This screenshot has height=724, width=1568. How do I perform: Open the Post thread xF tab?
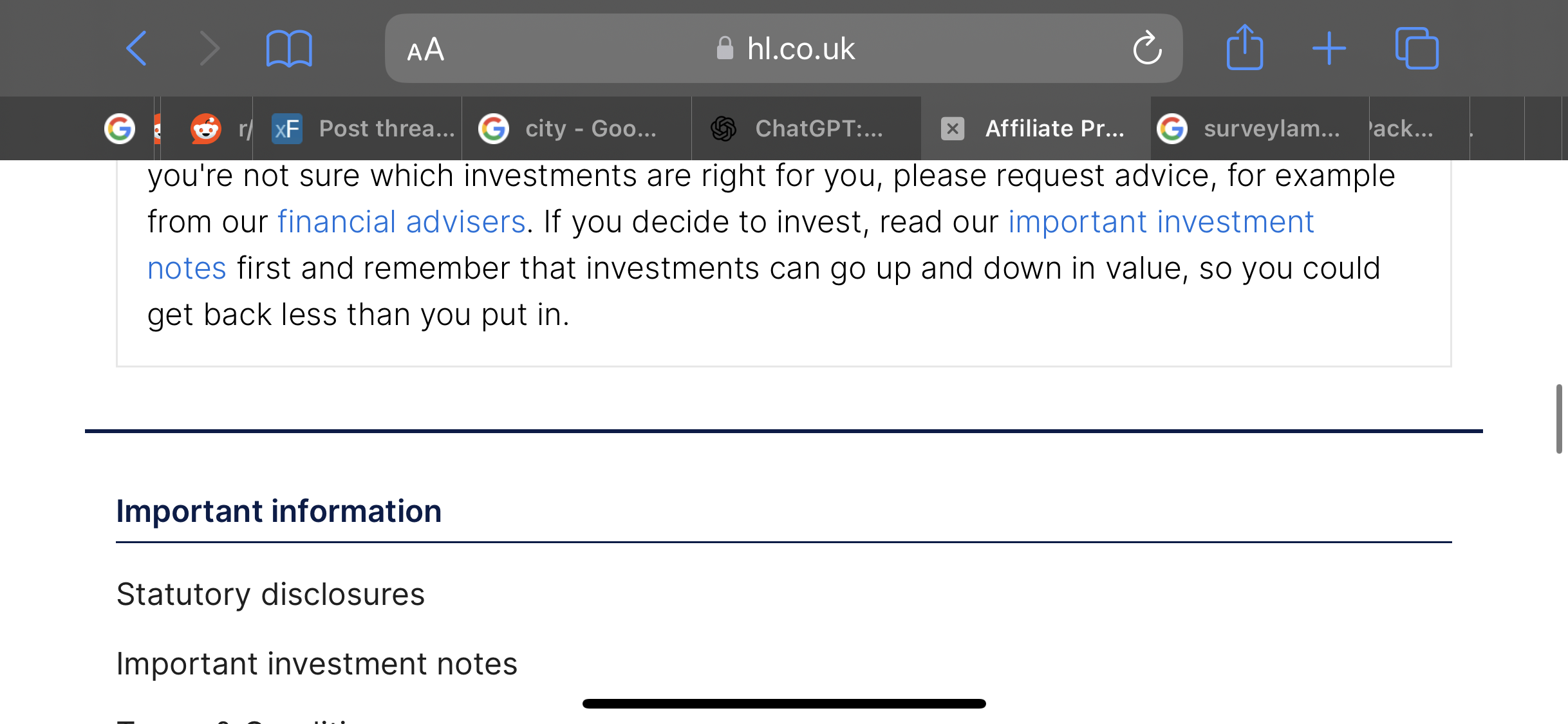[357, 129]
